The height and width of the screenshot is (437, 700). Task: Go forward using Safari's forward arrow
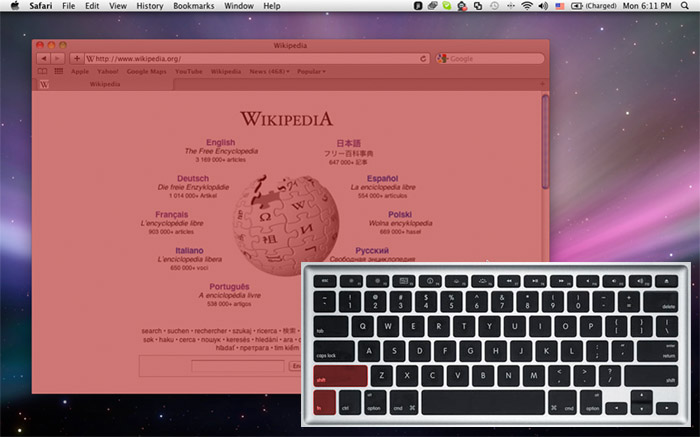[x=58, y=58]
